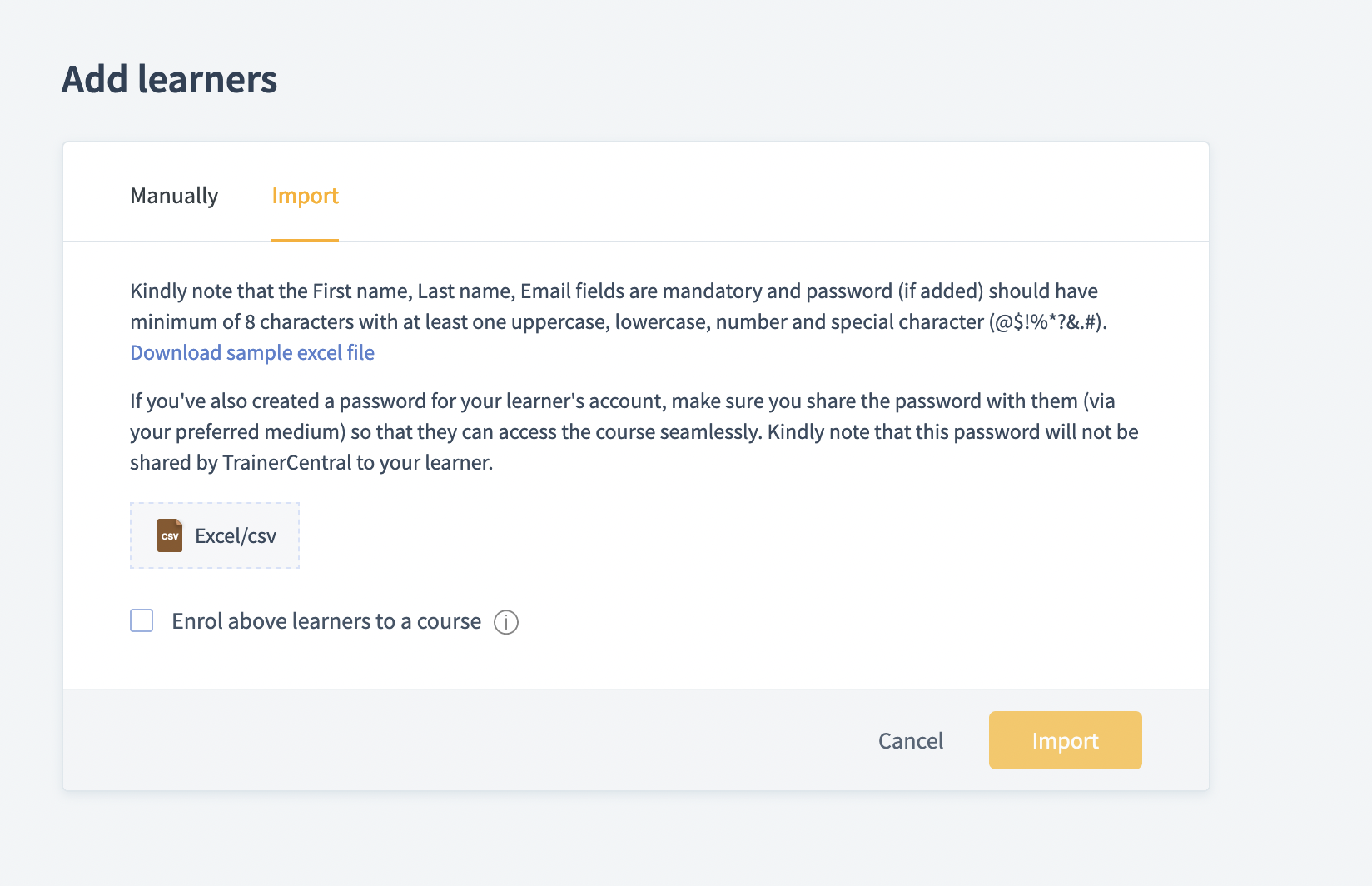
Task: Click the brown CSV file icon
Action: [170, 535]
